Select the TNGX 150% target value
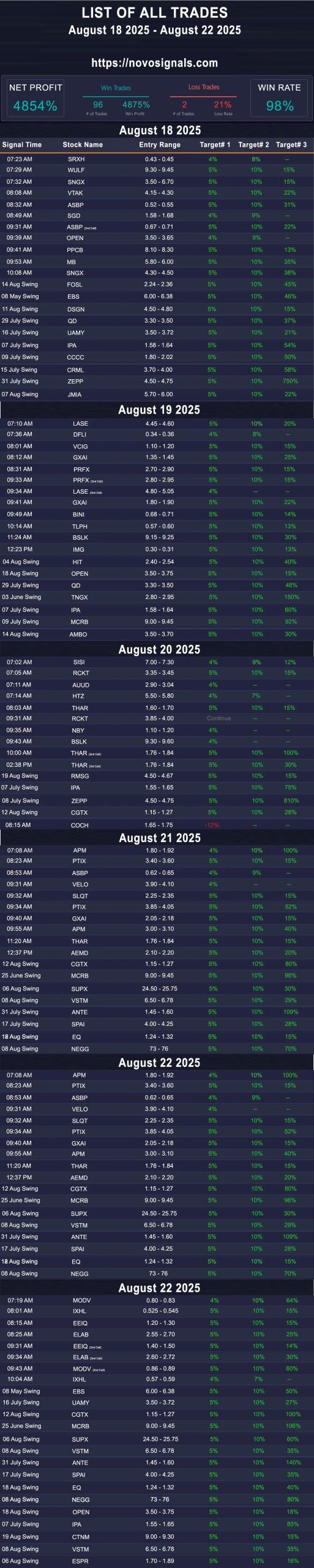This screenshot has height=1568, width=314. pyautogui.click(x=291, y=597)
